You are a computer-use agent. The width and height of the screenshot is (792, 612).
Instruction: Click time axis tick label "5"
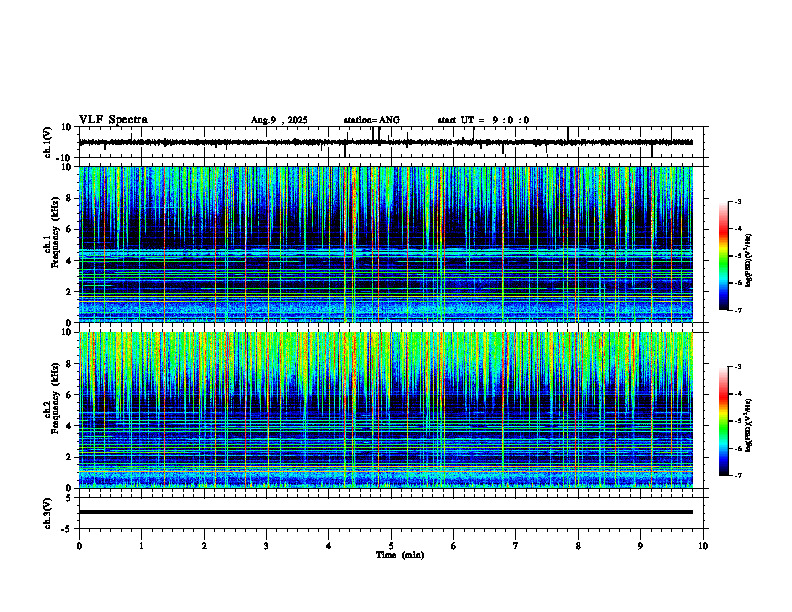tap(391, 546)
